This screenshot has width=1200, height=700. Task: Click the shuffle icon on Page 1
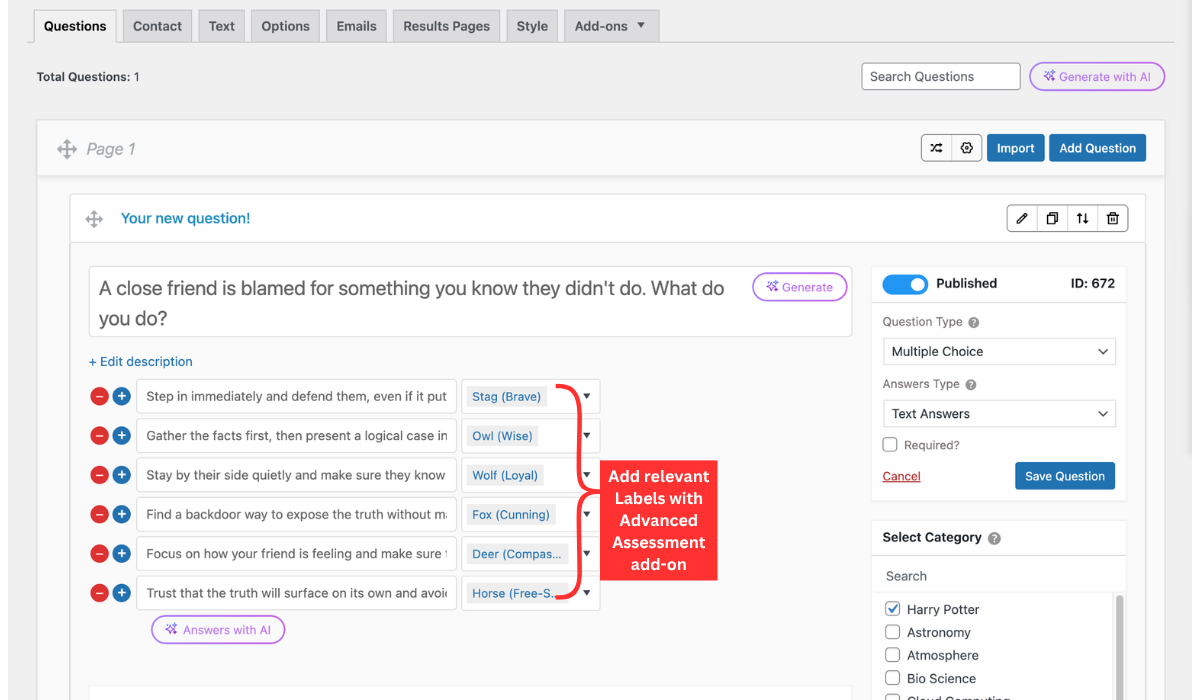coord(936,148)
